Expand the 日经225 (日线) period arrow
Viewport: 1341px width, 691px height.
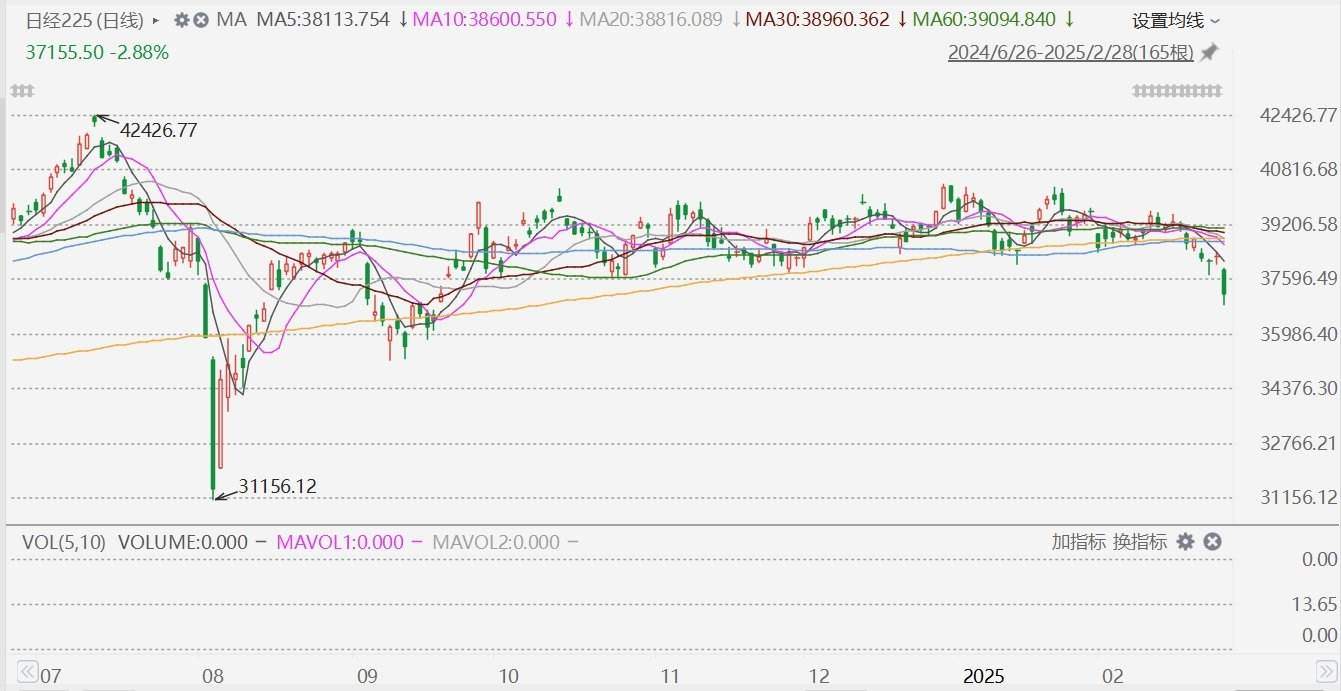point(156,20)
